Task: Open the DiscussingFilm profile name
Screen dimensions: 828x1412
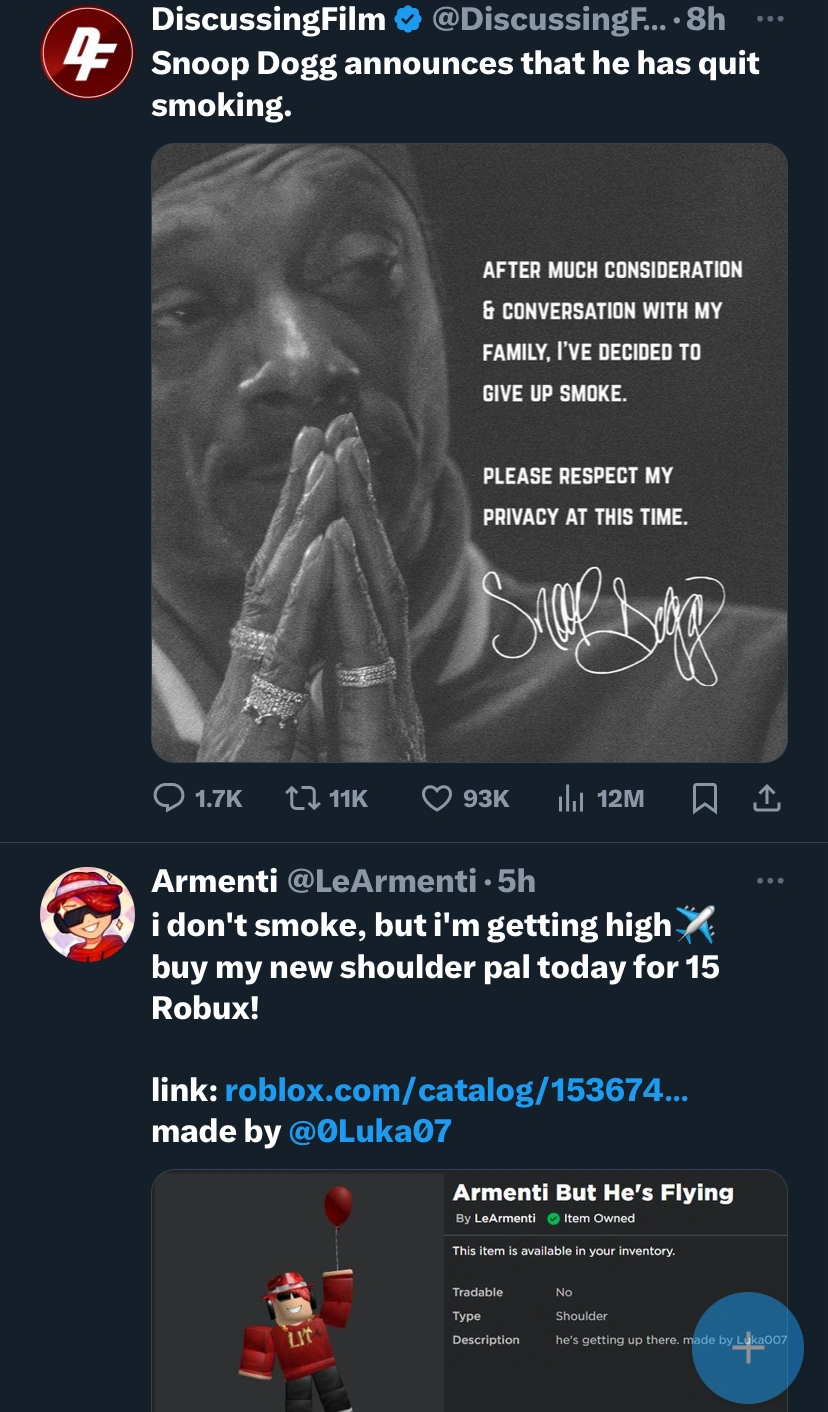Action: click(268, 19)
